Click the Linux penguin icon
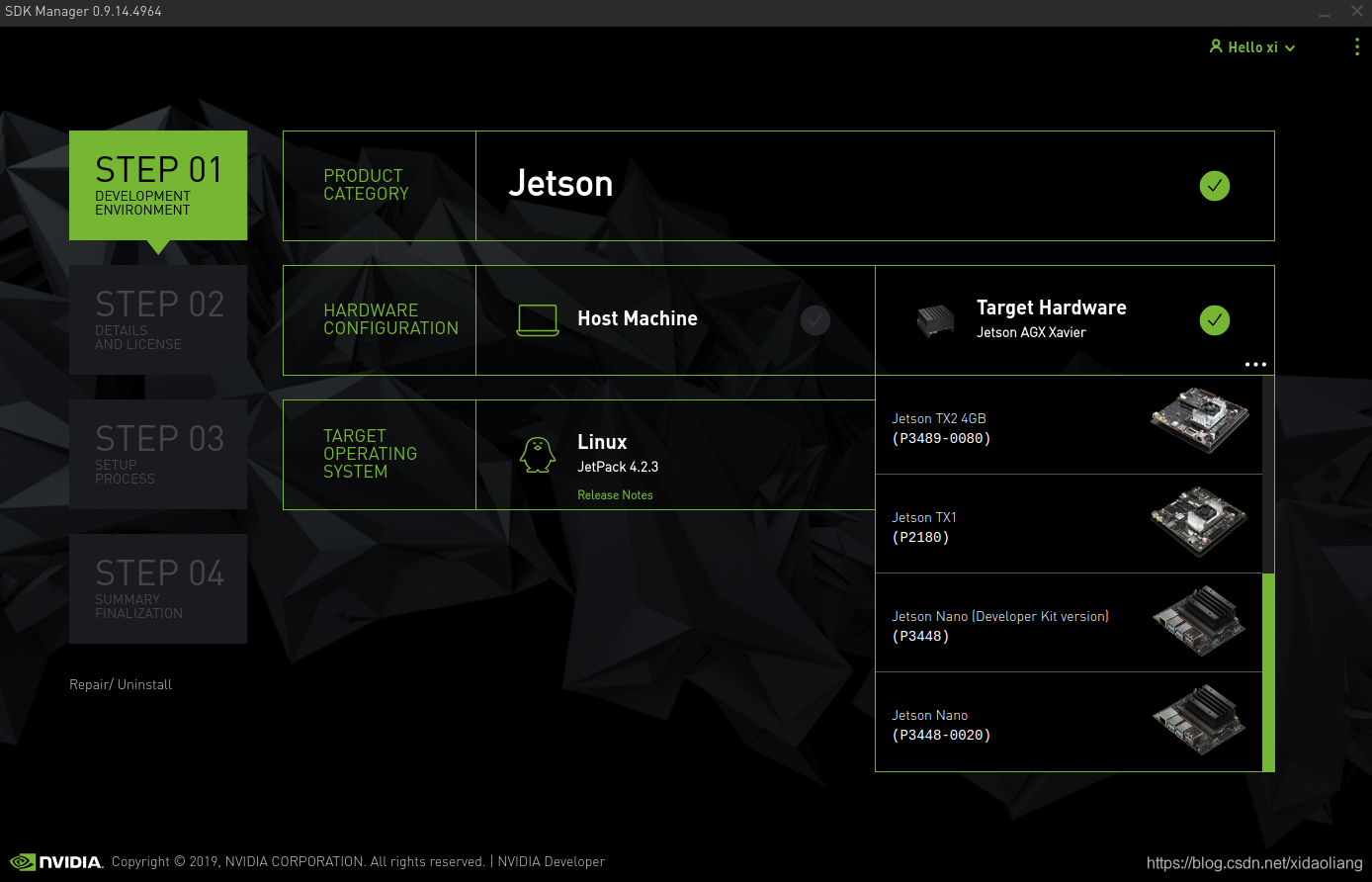 tap(538, 455)
